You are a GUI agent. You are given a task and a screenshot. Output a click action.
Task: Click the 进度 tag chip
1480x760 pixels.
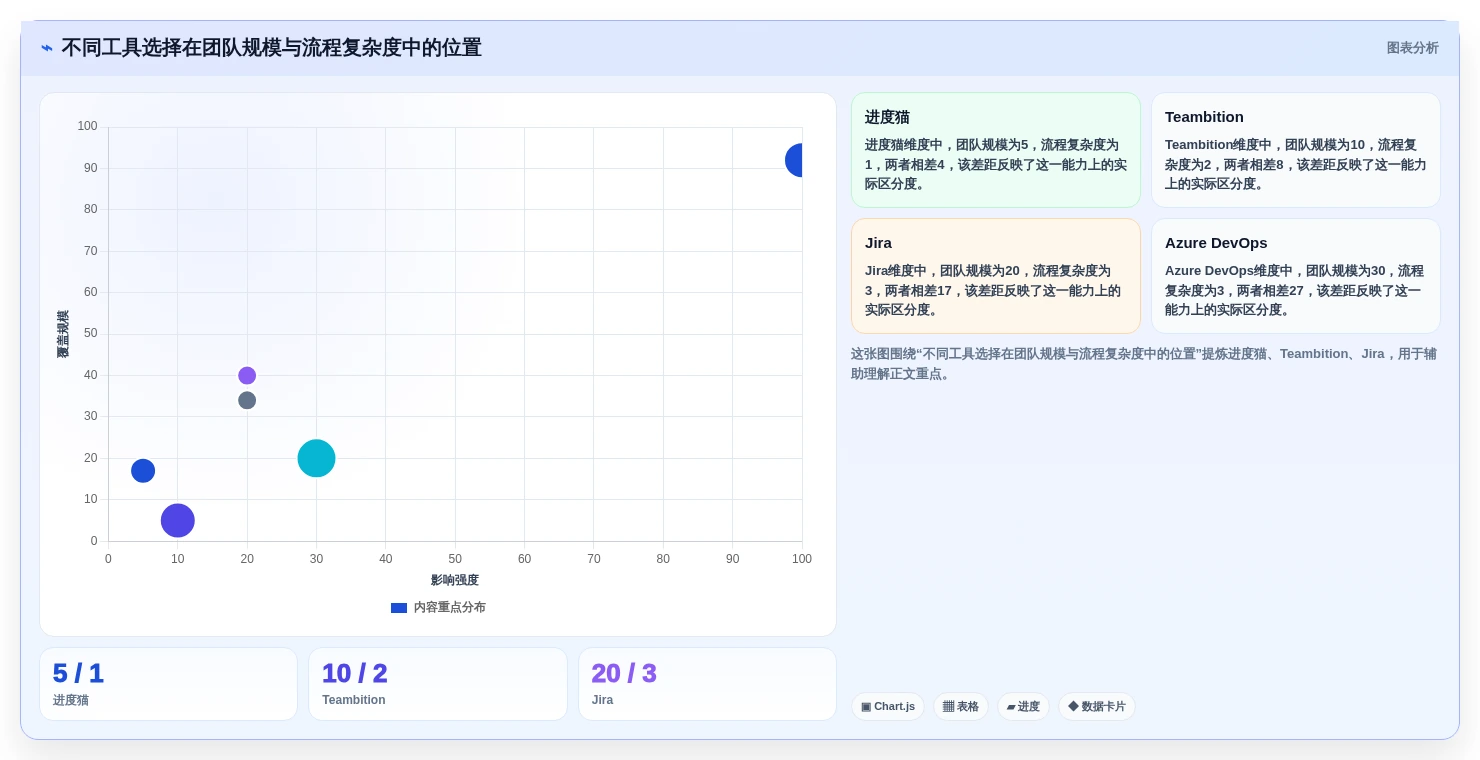click(1023, 706)
